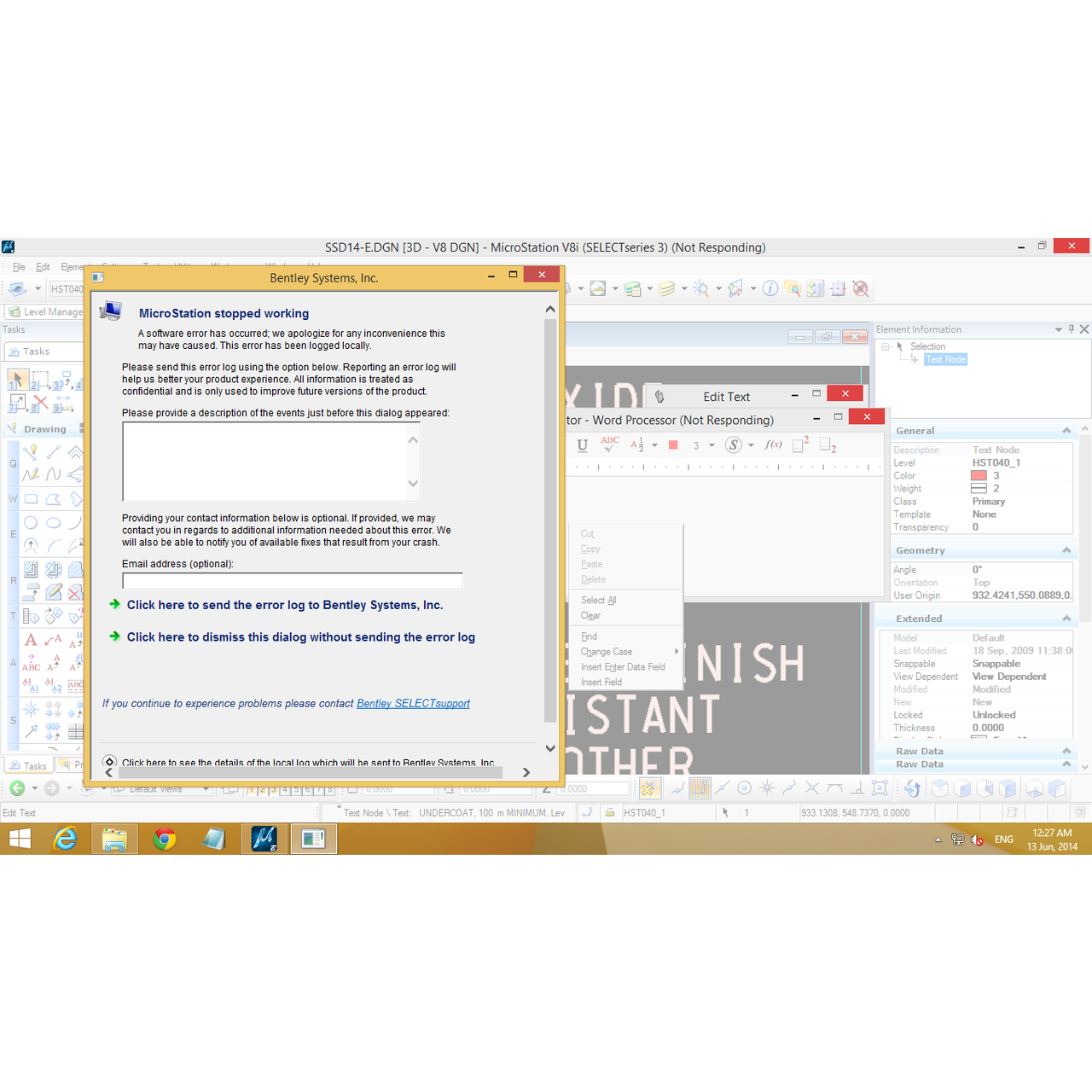Screen dimensions: 1092x1092
Task: Collapse the Selection tree node
Action: click(886, 346)
